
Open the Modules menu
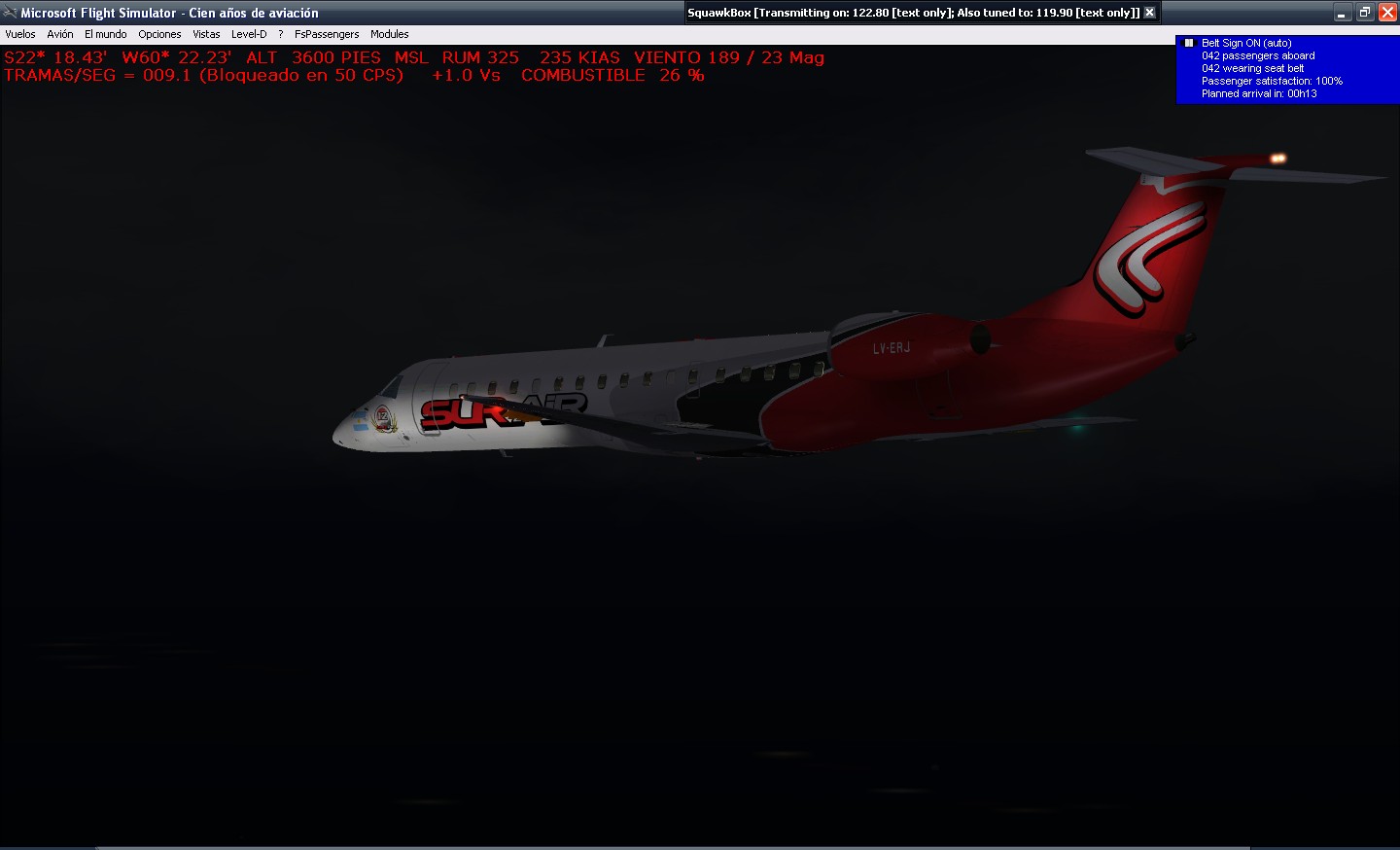(x=390, y=34)
